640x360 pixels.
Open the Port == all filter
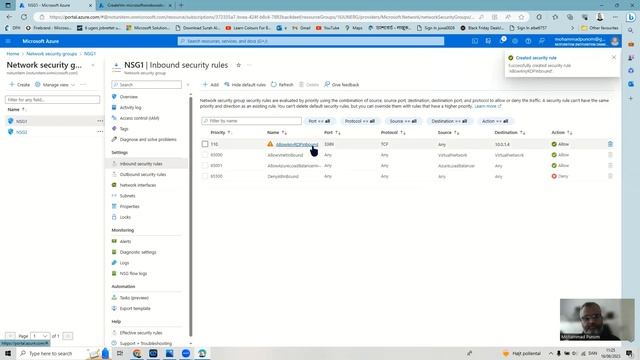tap(319, 121)
